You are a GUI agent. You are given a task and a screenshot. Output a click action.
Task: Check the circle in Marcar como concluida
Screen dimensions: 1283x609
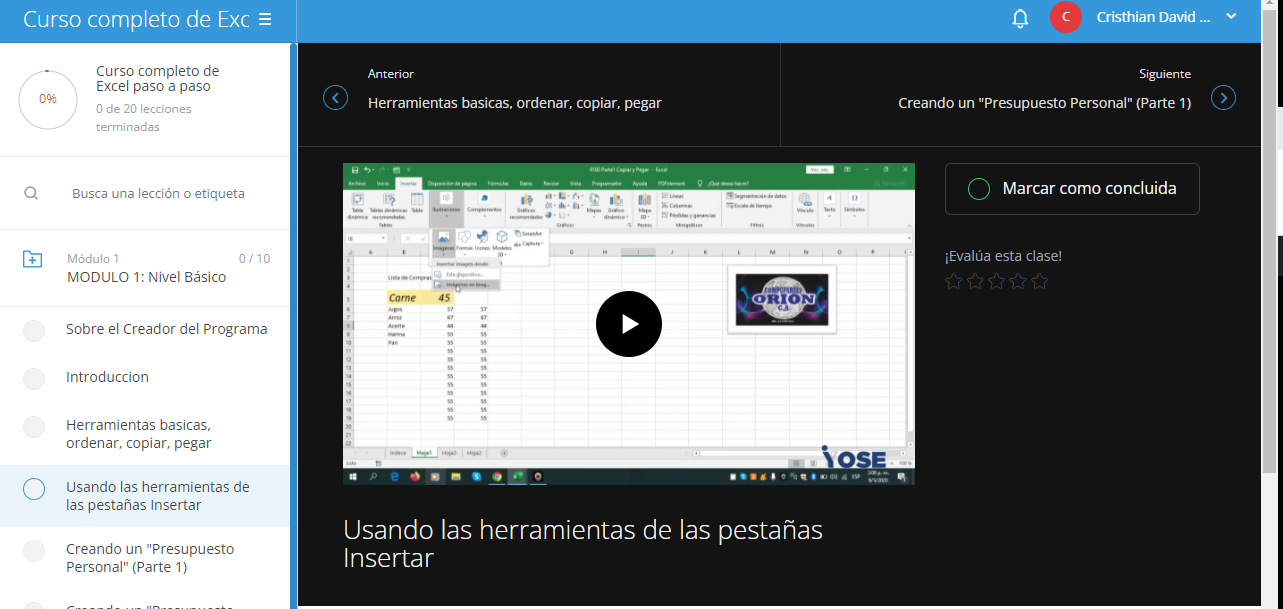(x=979, y=189)
